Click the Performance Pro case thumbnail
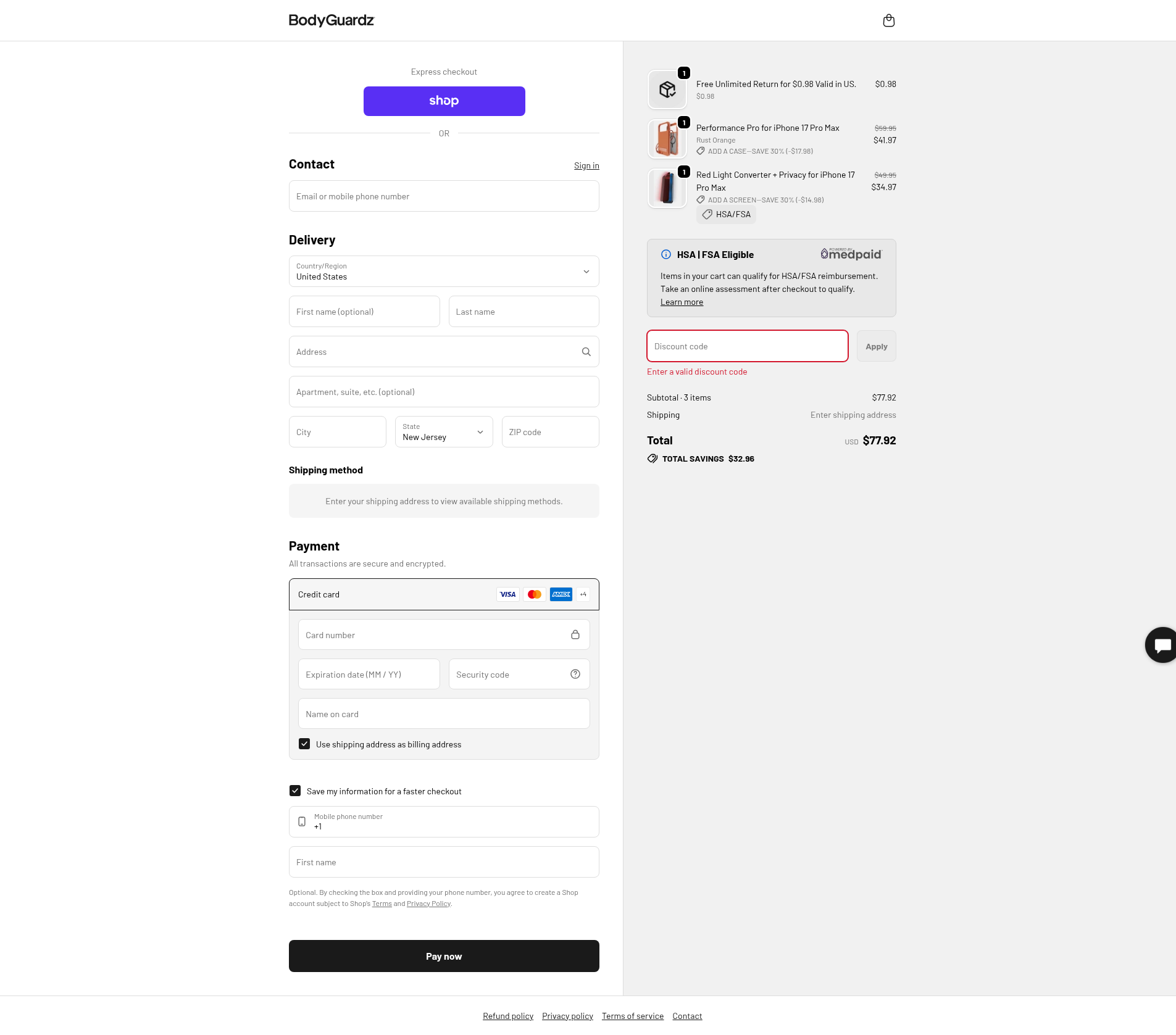This screenshot has width=1176, height=1035. point(667,139)
